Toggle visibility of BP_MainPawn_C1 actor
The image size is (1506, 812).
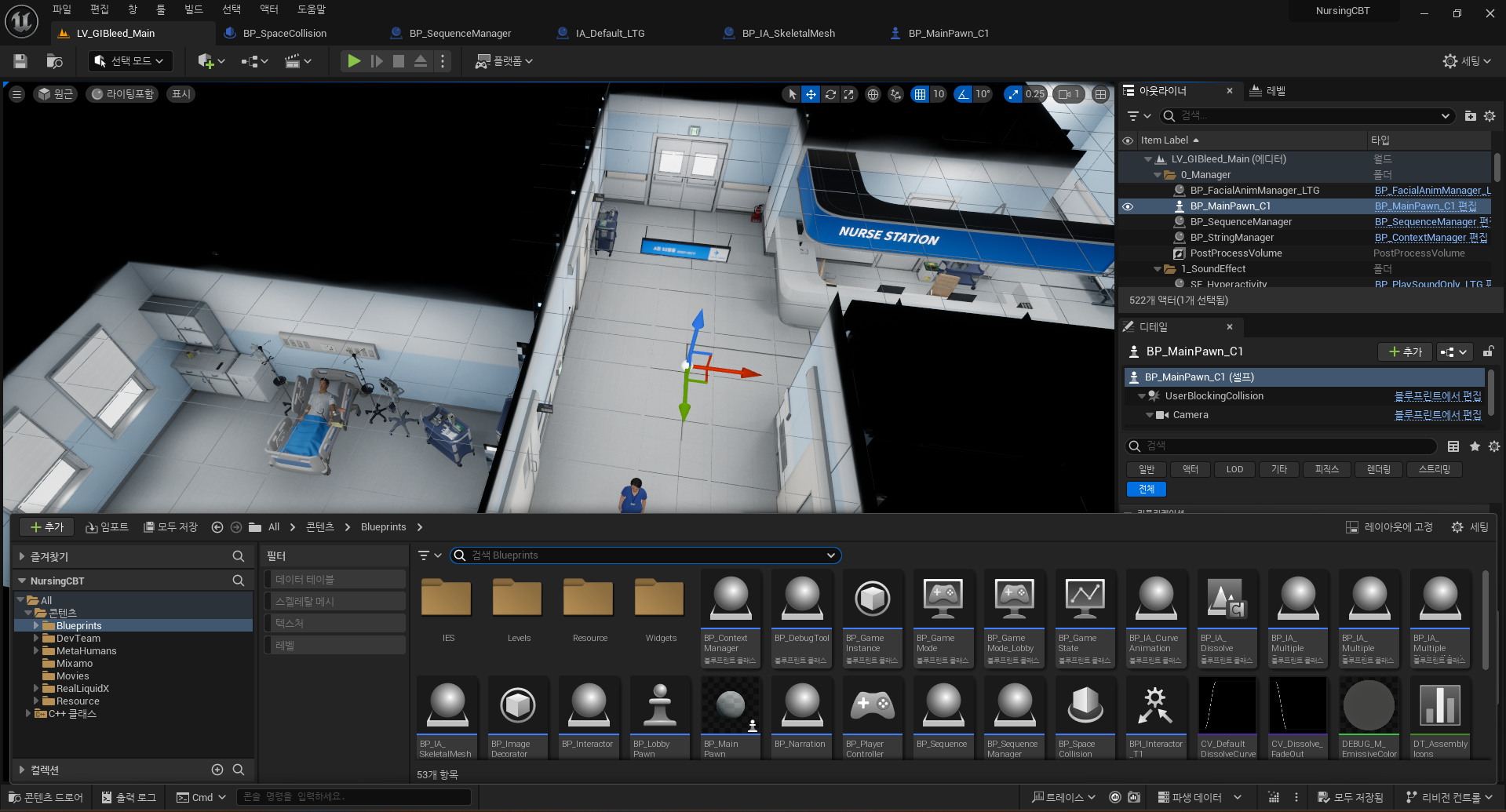pos(1128,206)
